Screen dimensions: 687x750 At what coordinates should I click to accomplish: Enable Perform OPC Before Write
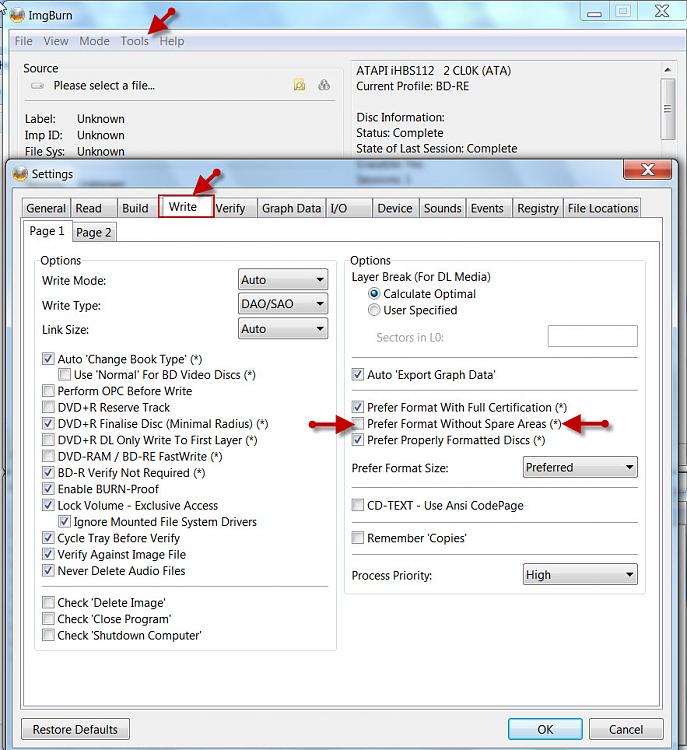click(48, 391)
